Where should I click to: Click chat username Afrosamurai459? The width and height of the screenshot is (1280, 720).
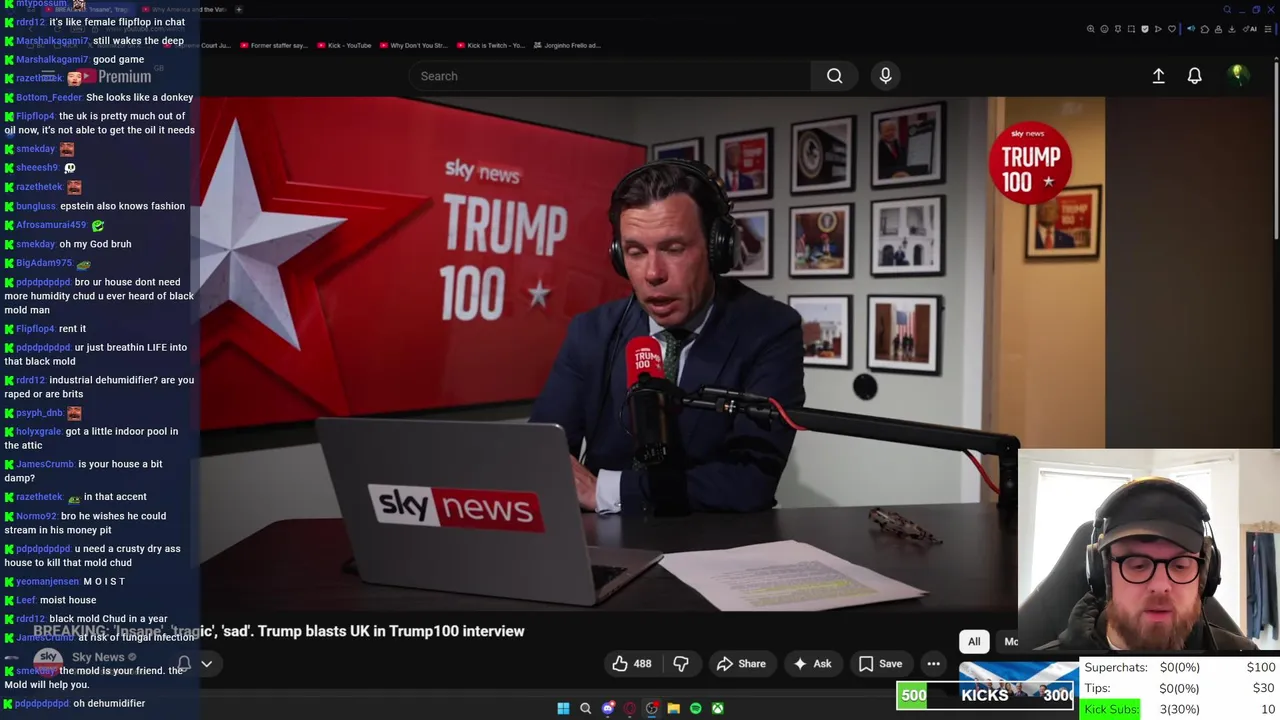tap(51, 225)
